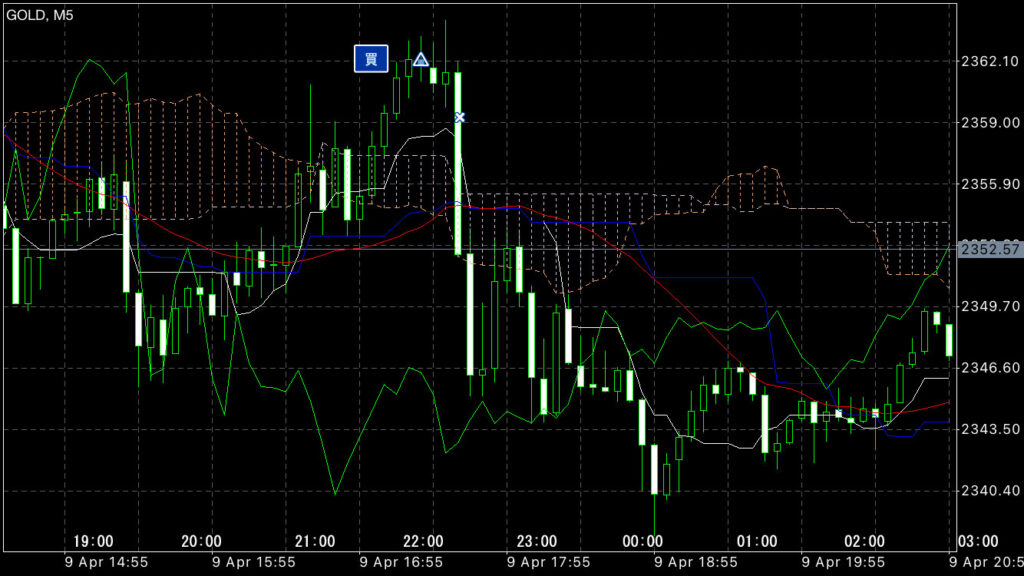Click the 02:00 time axis label

pyautogui.click(x=865, y=541)
